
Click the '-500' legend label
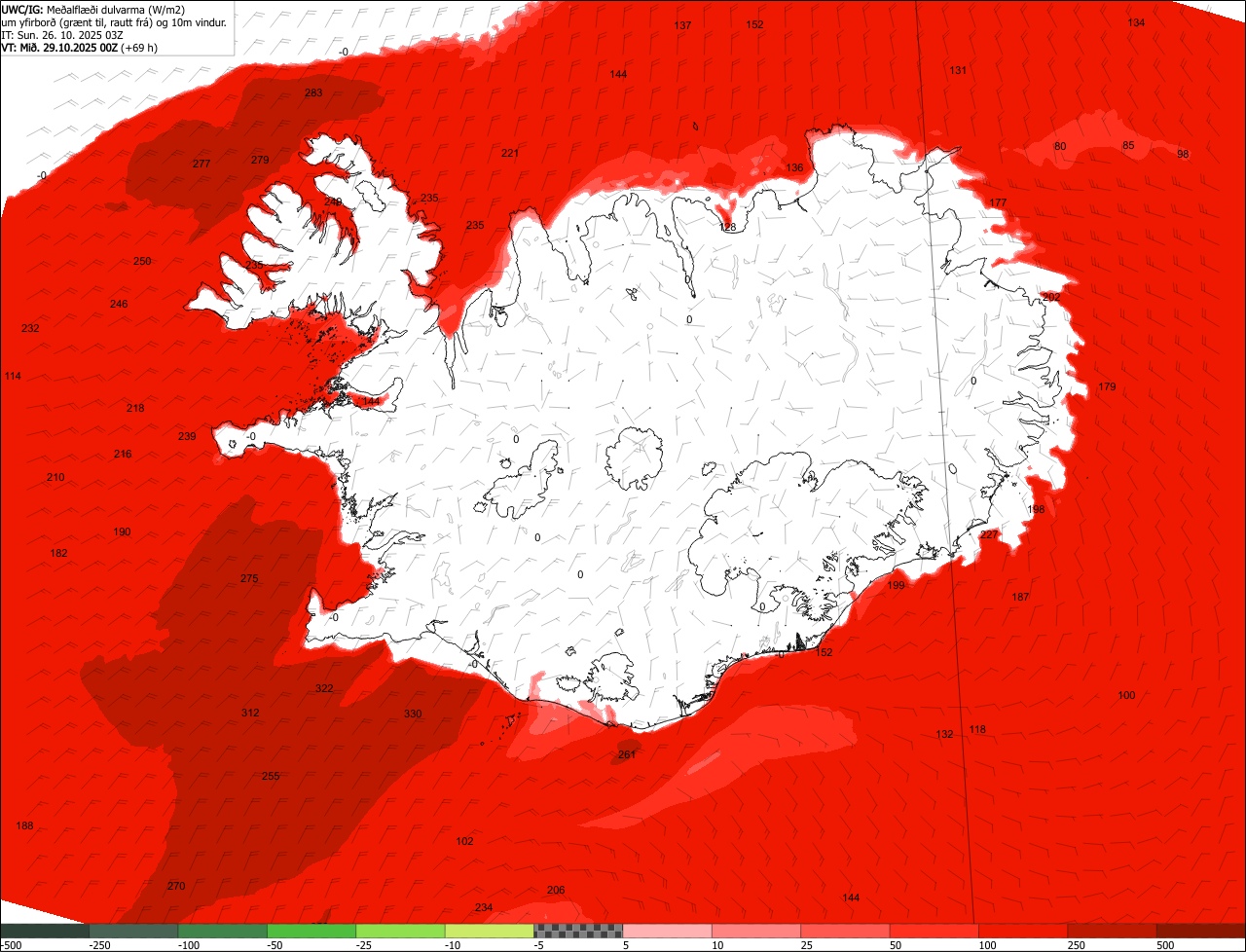click(10, 945)
